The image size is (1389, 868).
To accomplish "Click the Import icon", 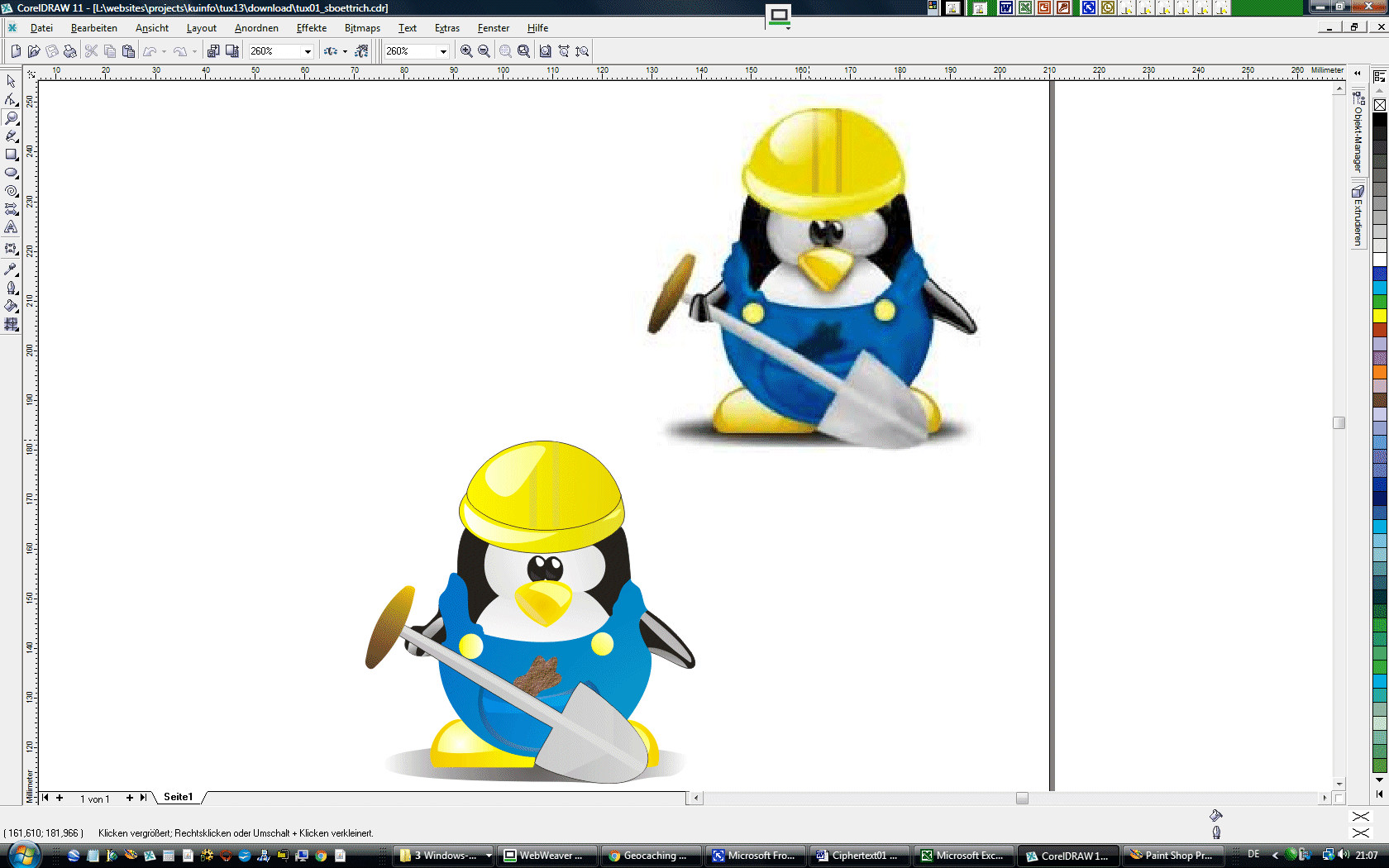I will (213, 51).
